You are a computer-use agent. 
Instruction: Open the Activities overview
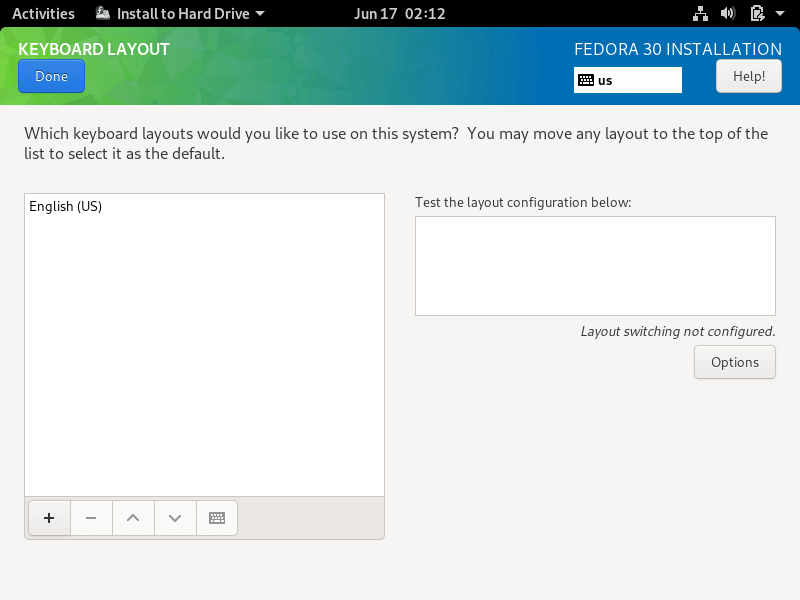(x=43, y=13)
